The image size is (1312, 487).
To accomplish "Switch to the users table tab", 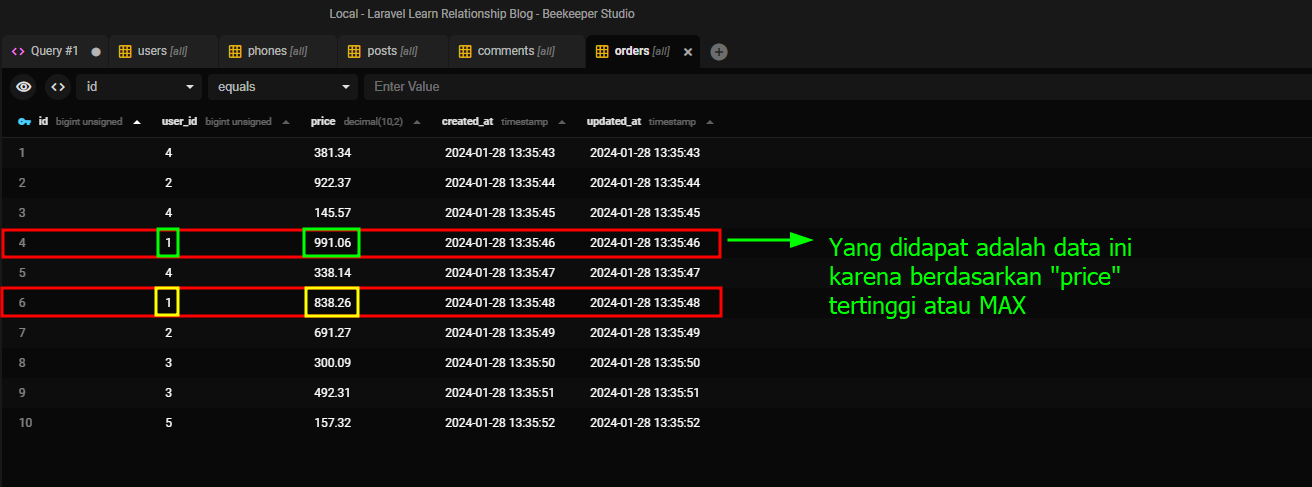I will (x=162, y=51).
